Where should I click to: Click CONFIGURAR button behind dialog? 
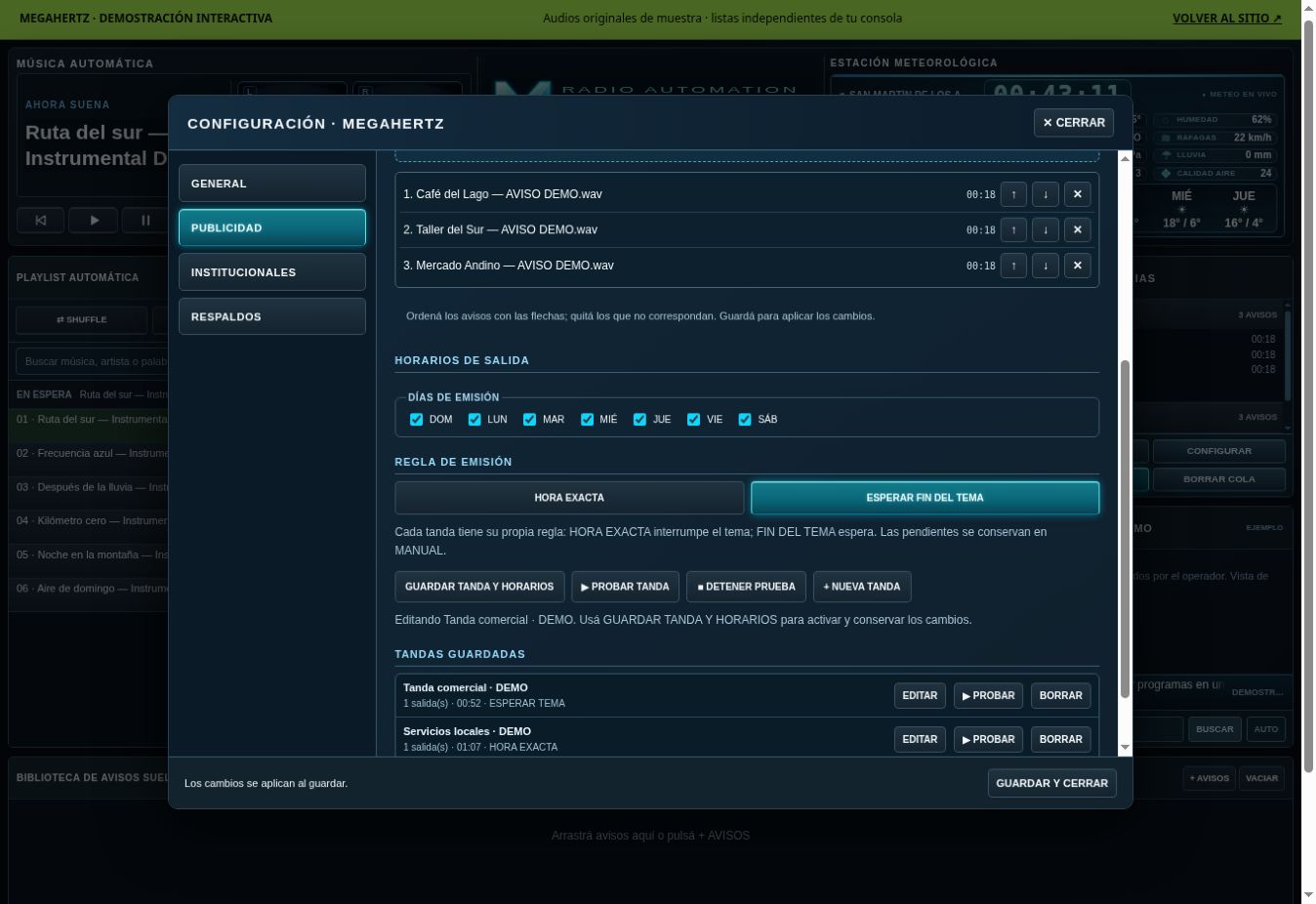(x=1218, y=451)
